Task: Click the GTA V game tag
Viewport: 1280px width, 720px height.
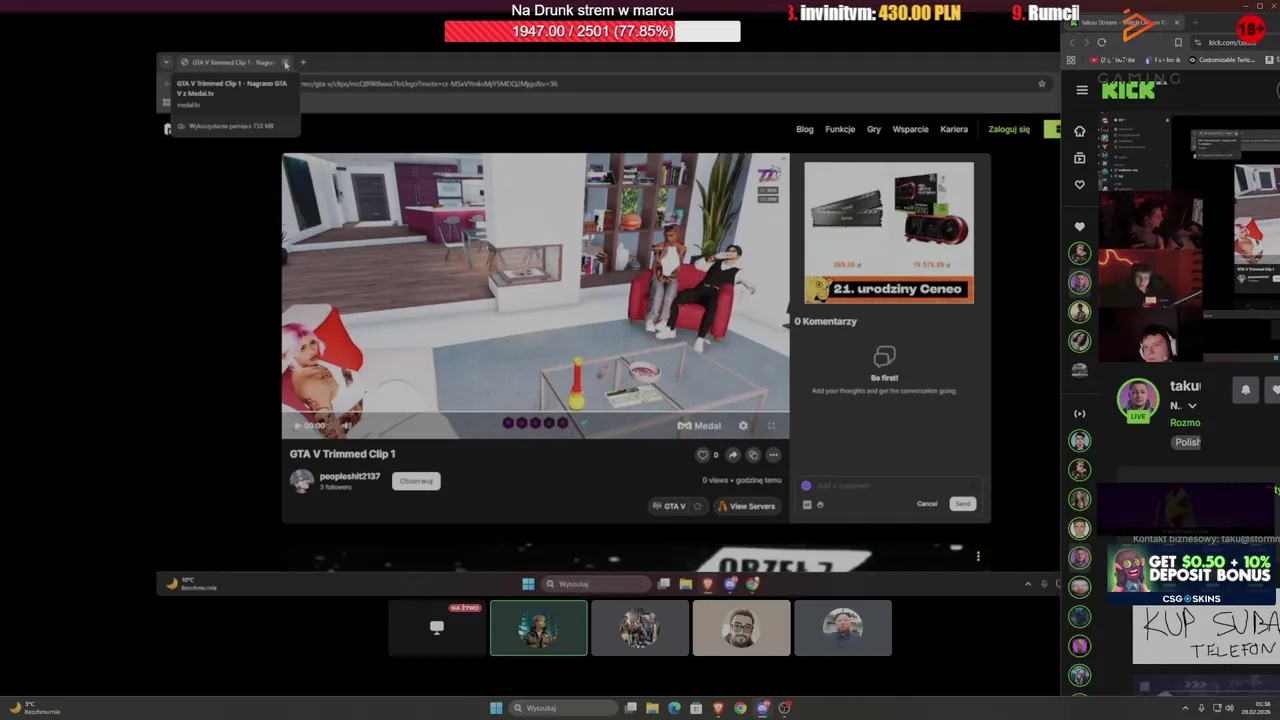Action: pos(669,506)
